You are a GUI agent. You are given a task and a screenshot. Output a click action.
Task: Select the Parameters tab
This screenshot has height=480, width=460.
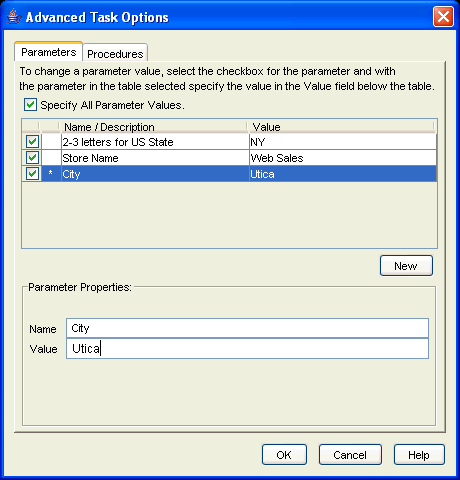click(48, 52)
